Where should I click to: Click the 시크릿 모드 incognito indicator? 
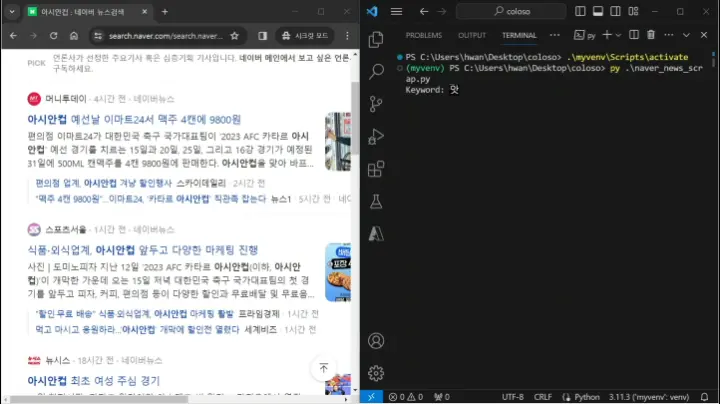point(305,36)
